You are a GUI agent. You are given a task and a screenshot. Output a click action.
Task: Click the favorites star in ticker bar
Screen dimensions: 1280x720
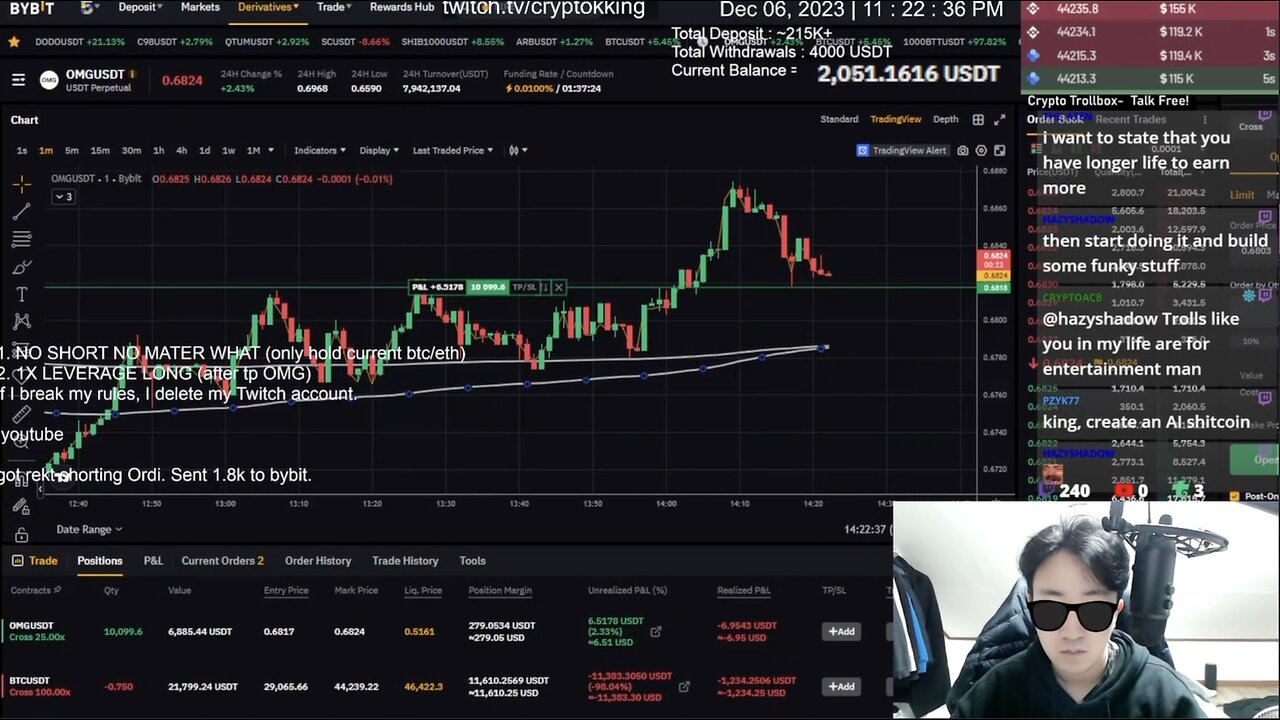tap(14, 42)
